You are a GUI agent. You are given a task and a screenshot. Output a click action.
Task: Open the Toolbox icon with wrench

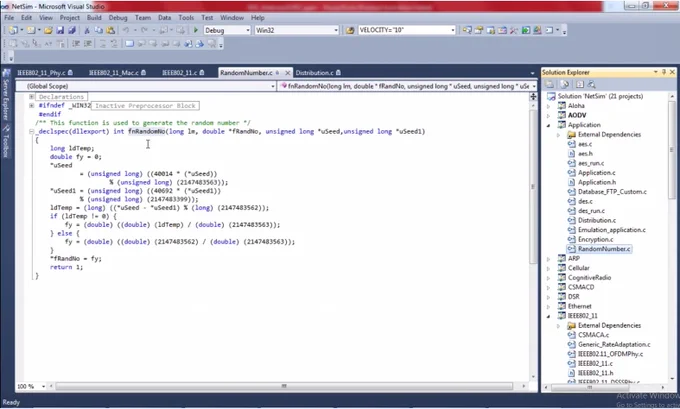click(514, 30)
